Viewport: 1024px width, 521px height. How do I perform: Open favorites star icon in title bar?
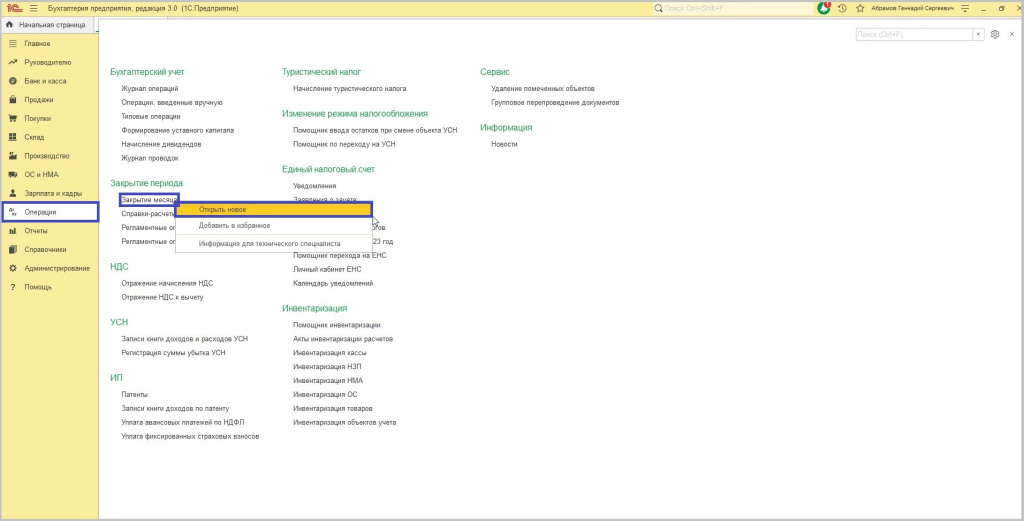point(859,8)
